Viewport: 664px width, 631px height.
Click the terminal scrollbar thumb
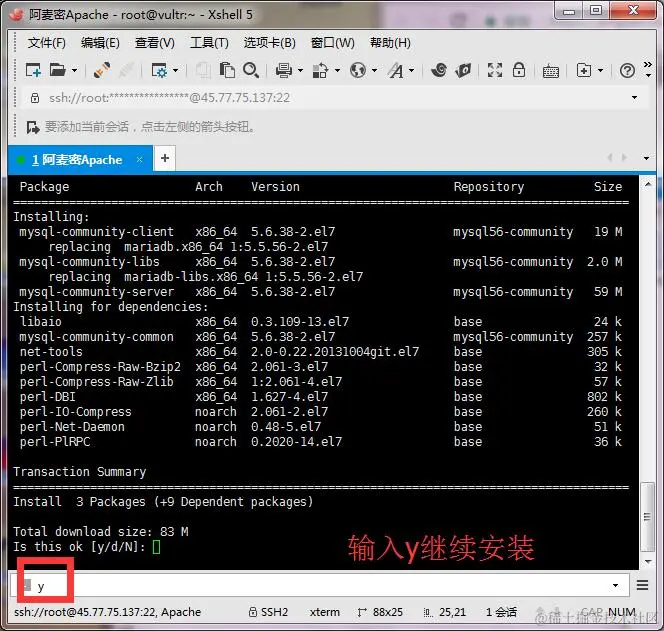point(647,517)
